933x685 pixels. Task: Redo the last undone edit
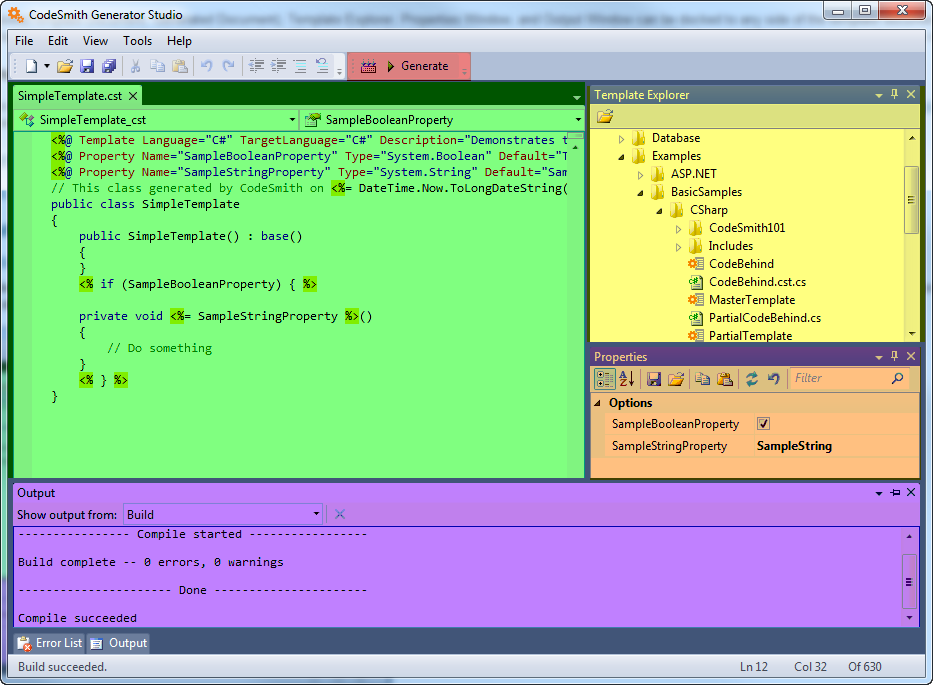[x=228, y=66]
